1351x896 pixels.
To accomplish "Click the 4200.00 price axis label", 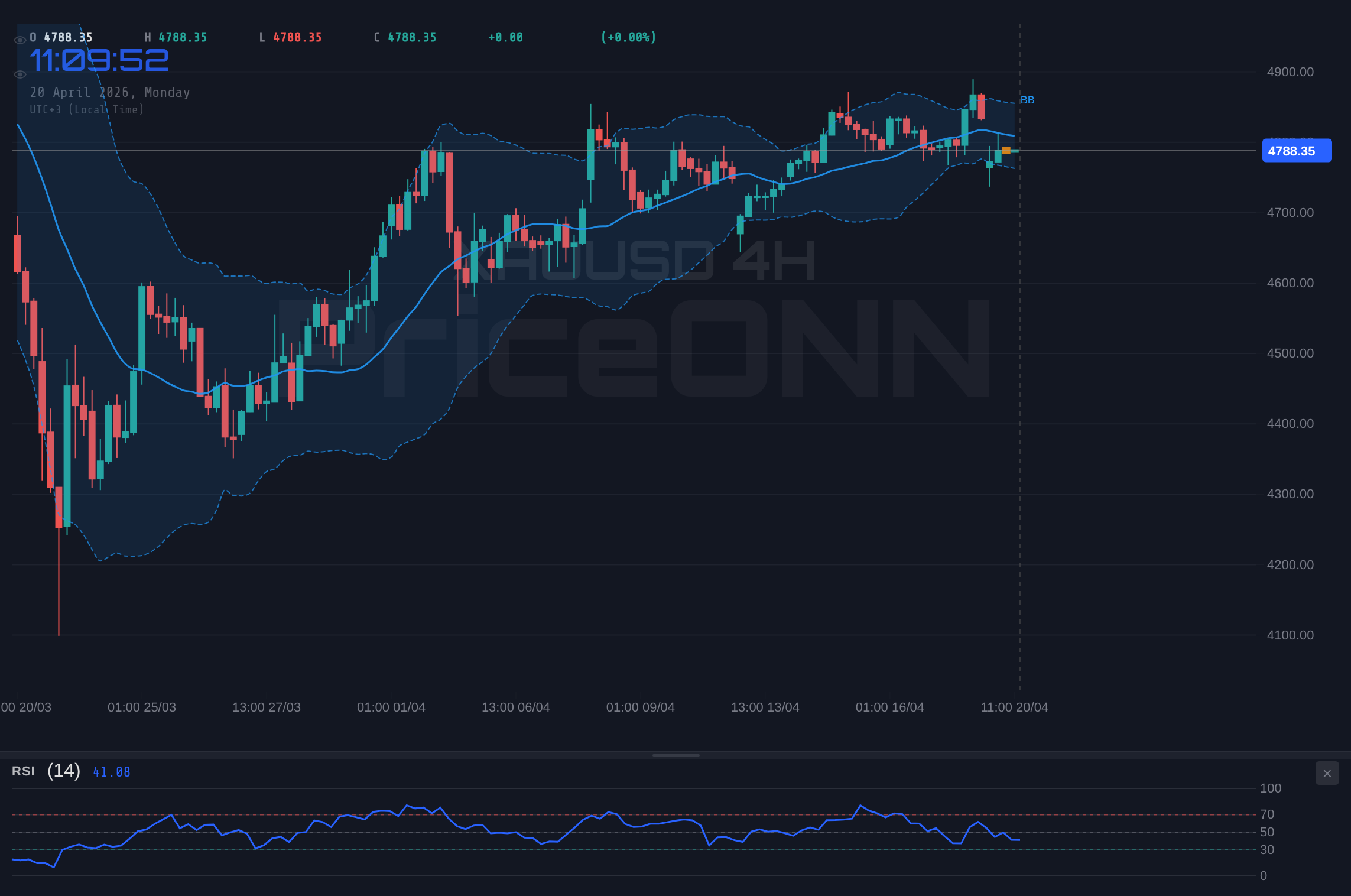I will (x=1290, y=565).
